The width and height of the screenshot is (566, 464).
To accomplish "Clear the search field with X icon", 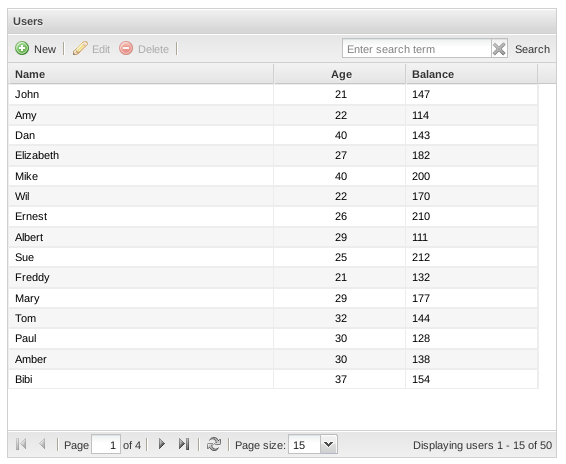I will (499, 49).
